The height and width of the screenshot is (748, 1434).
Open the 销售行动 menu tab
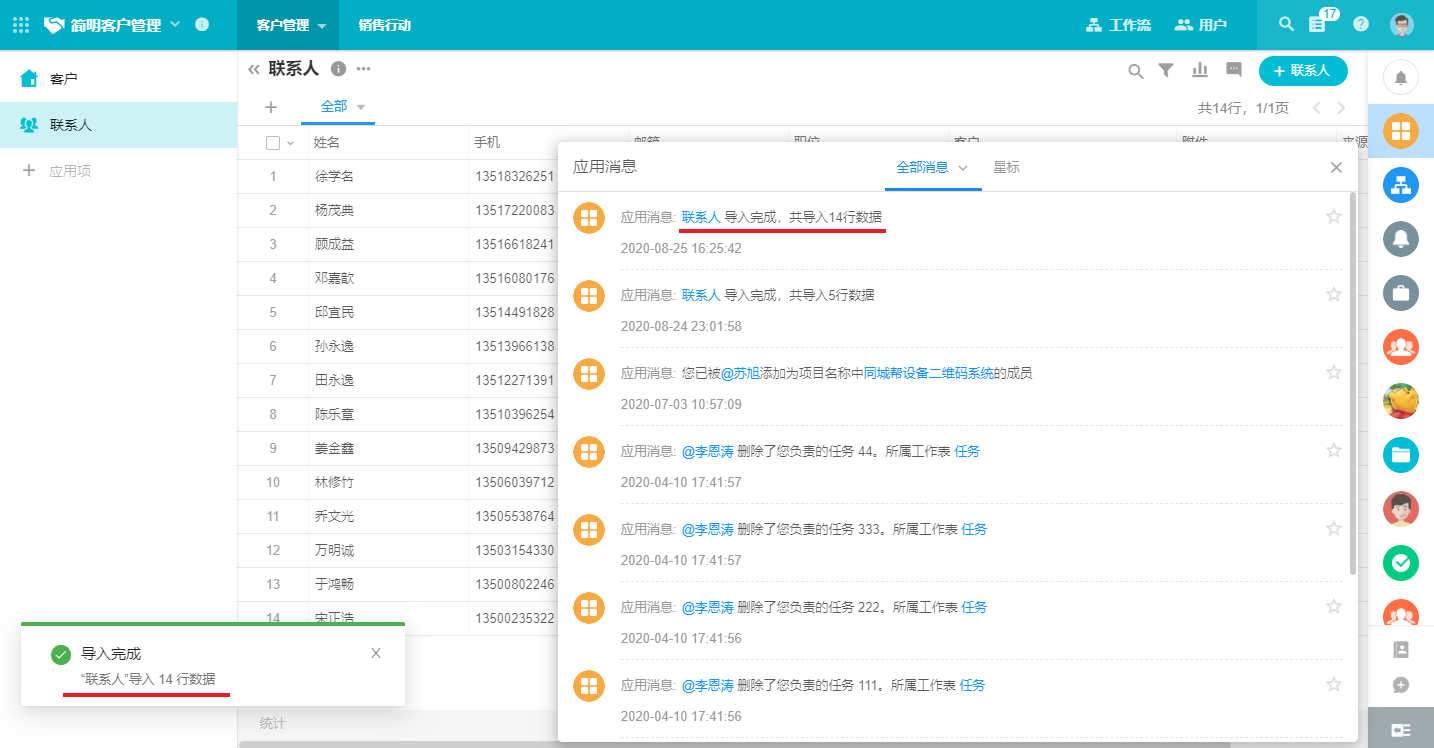click(x=385, y=25)
